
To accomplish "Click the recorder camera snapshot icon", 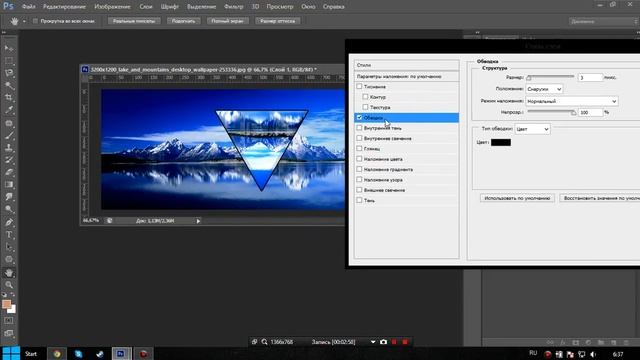I will (383, 342).
